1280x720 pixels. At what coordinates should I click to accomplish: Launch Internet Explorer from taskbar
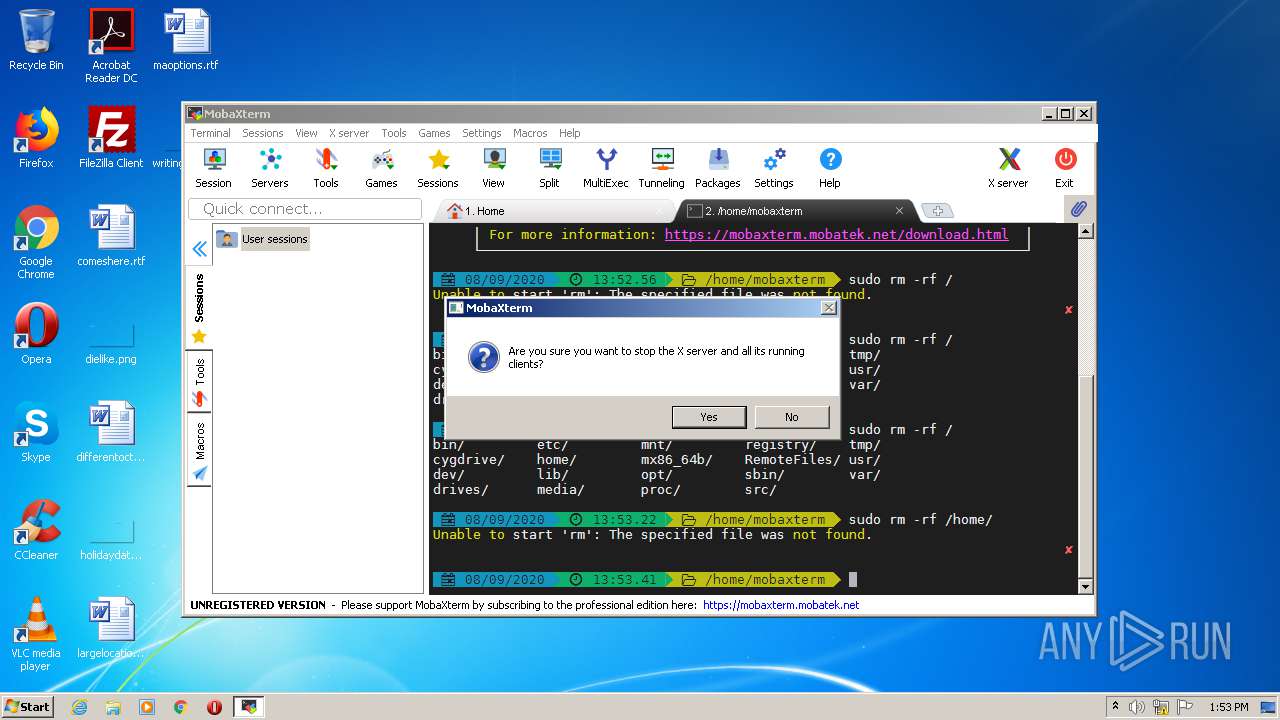79,707
